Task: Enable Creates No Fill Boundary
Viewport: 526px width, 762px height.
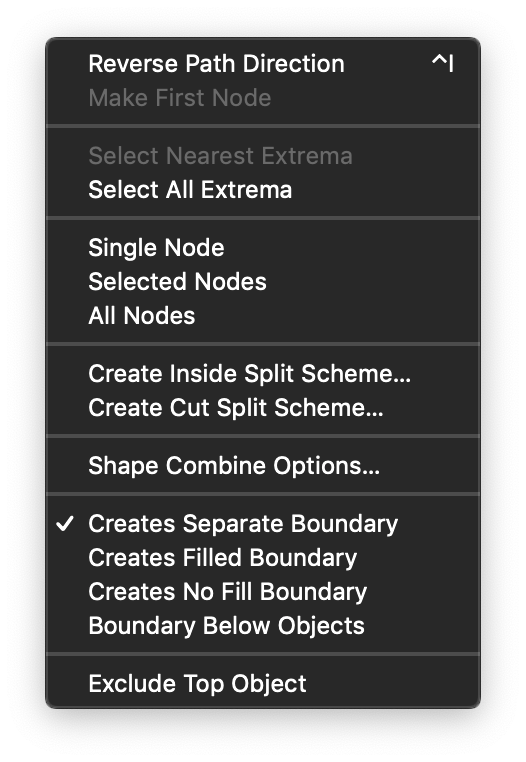Action: tap(263, 591)
